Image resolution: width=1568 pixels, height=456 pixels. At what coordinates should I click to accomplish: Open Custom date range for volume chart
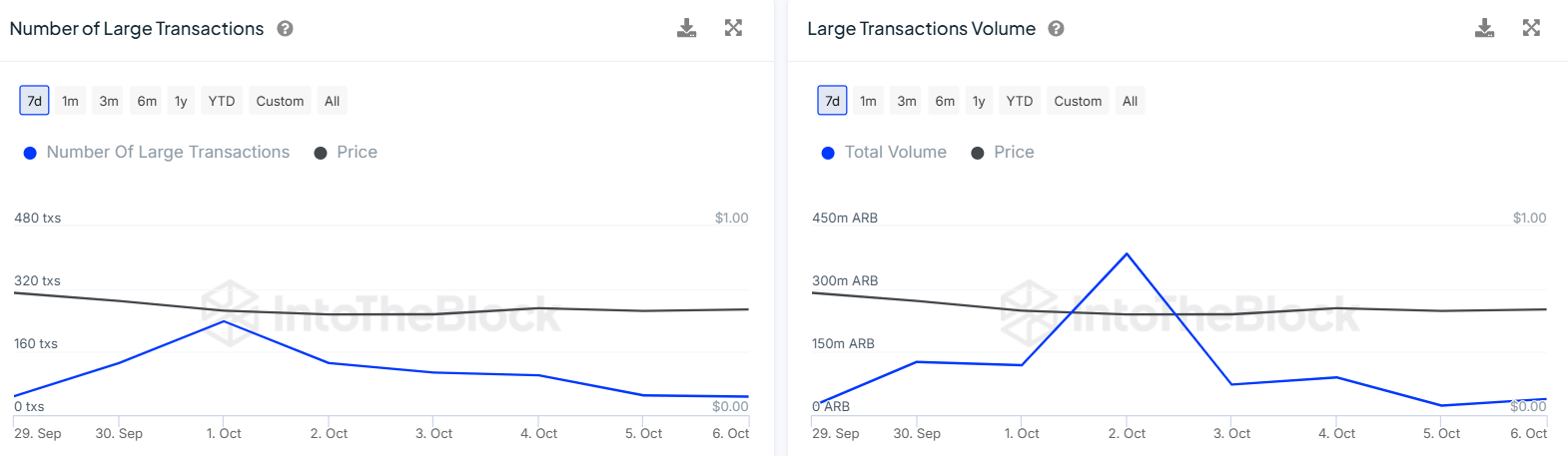point(1078,101)
